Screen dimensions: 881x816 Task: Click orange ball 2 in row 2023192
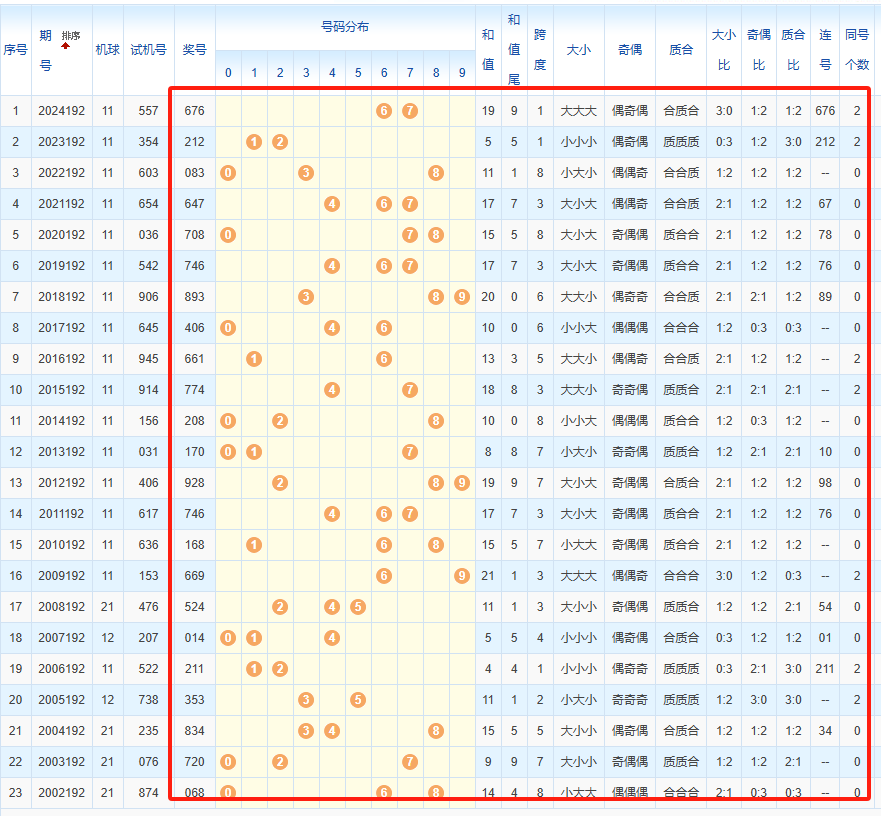280,142
